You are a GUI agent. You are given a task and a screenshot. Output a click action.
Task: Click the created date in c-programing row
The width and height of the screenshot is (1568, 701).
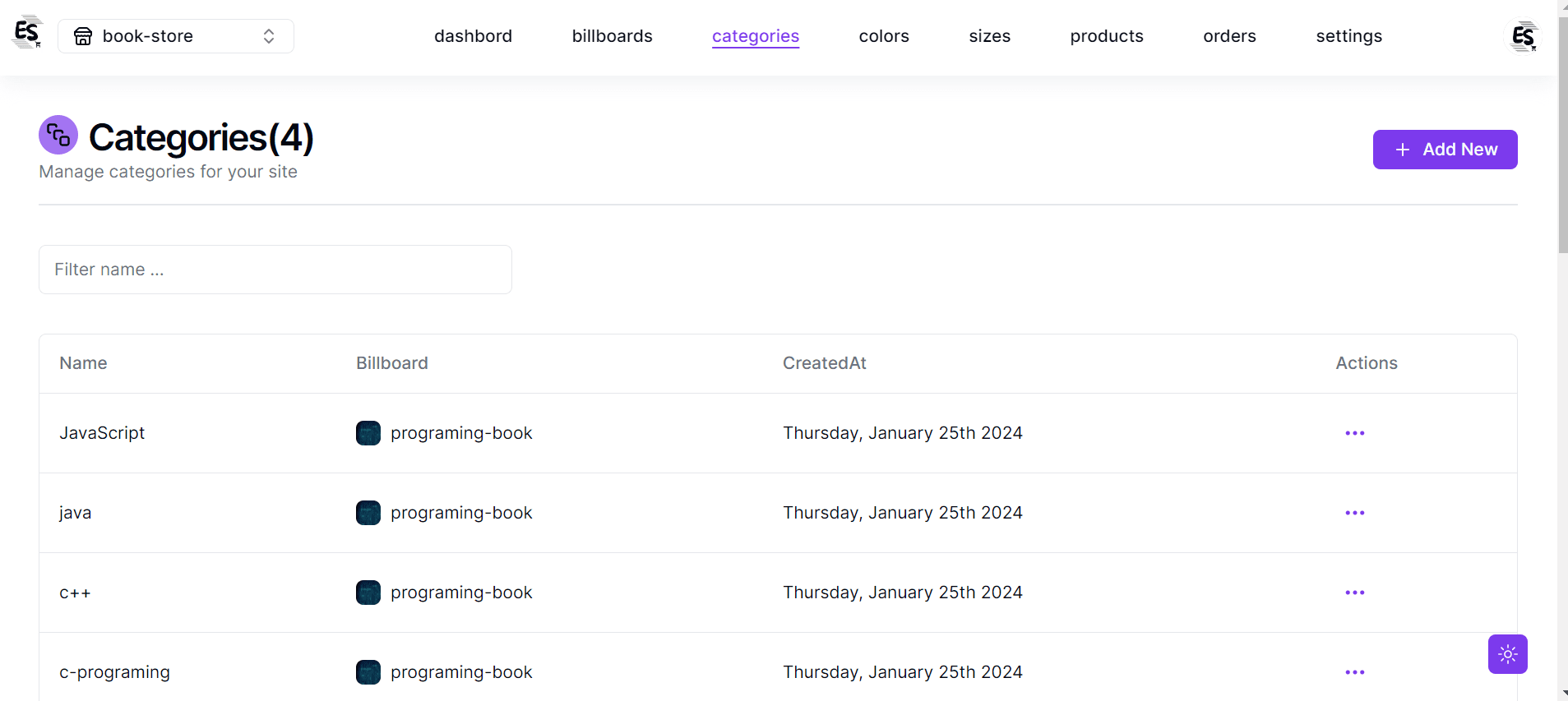click(903, 672)
